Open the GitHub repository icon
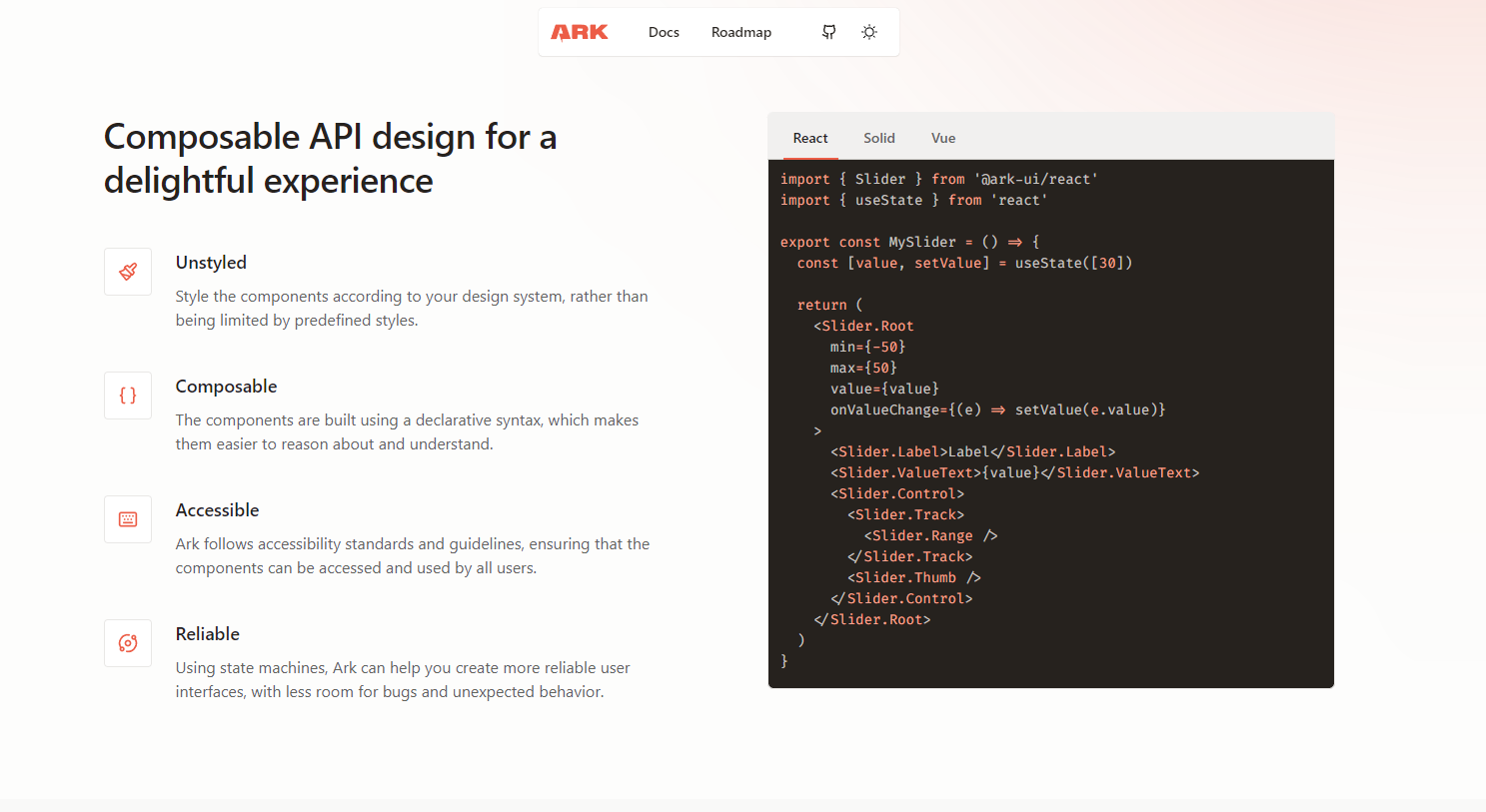1486x812 pixels. 828,32
